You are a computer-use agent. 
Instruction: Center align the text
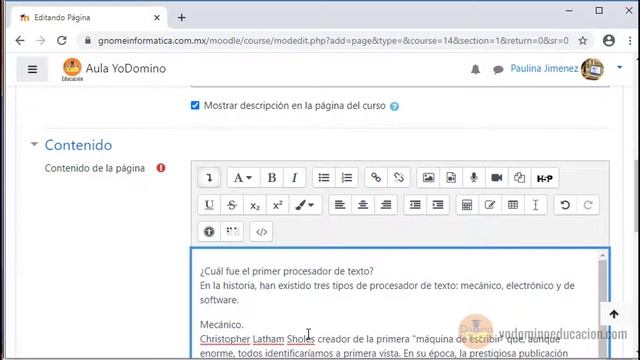point(363,204)
